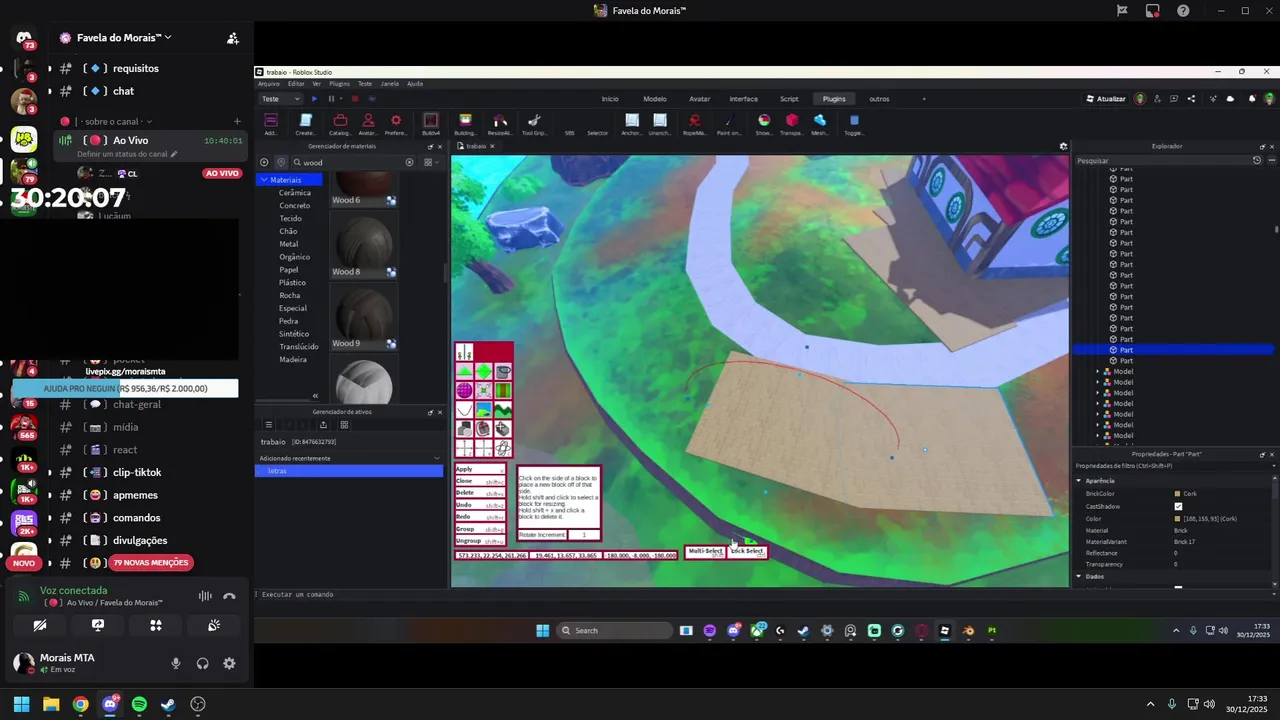Choose the striped wood material icon in build palette
Viewport: 1280px width, 720px height.
click(503, 390)
